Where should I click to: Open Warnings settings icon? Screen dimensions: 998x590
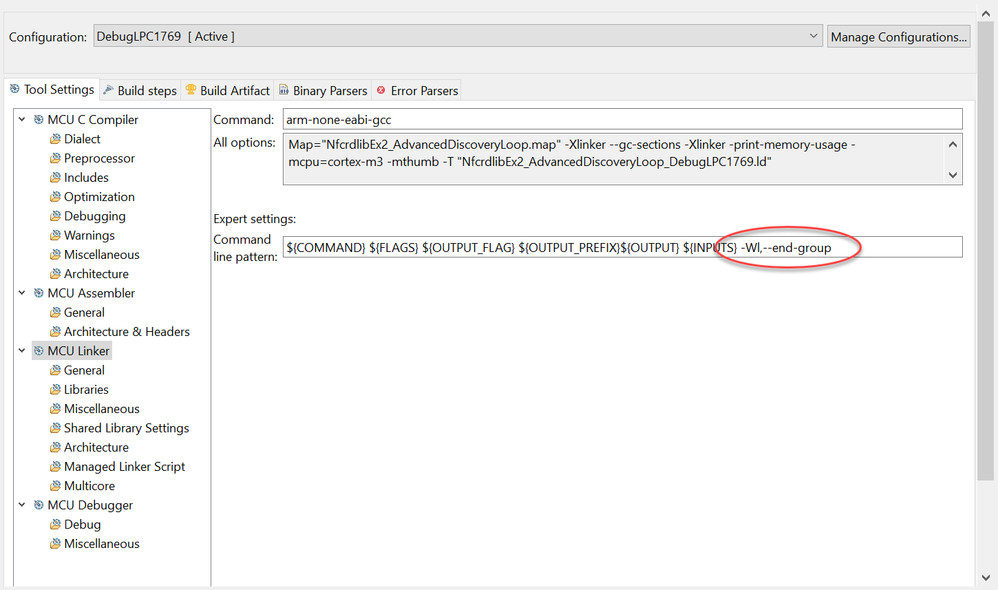pos(55,235)
